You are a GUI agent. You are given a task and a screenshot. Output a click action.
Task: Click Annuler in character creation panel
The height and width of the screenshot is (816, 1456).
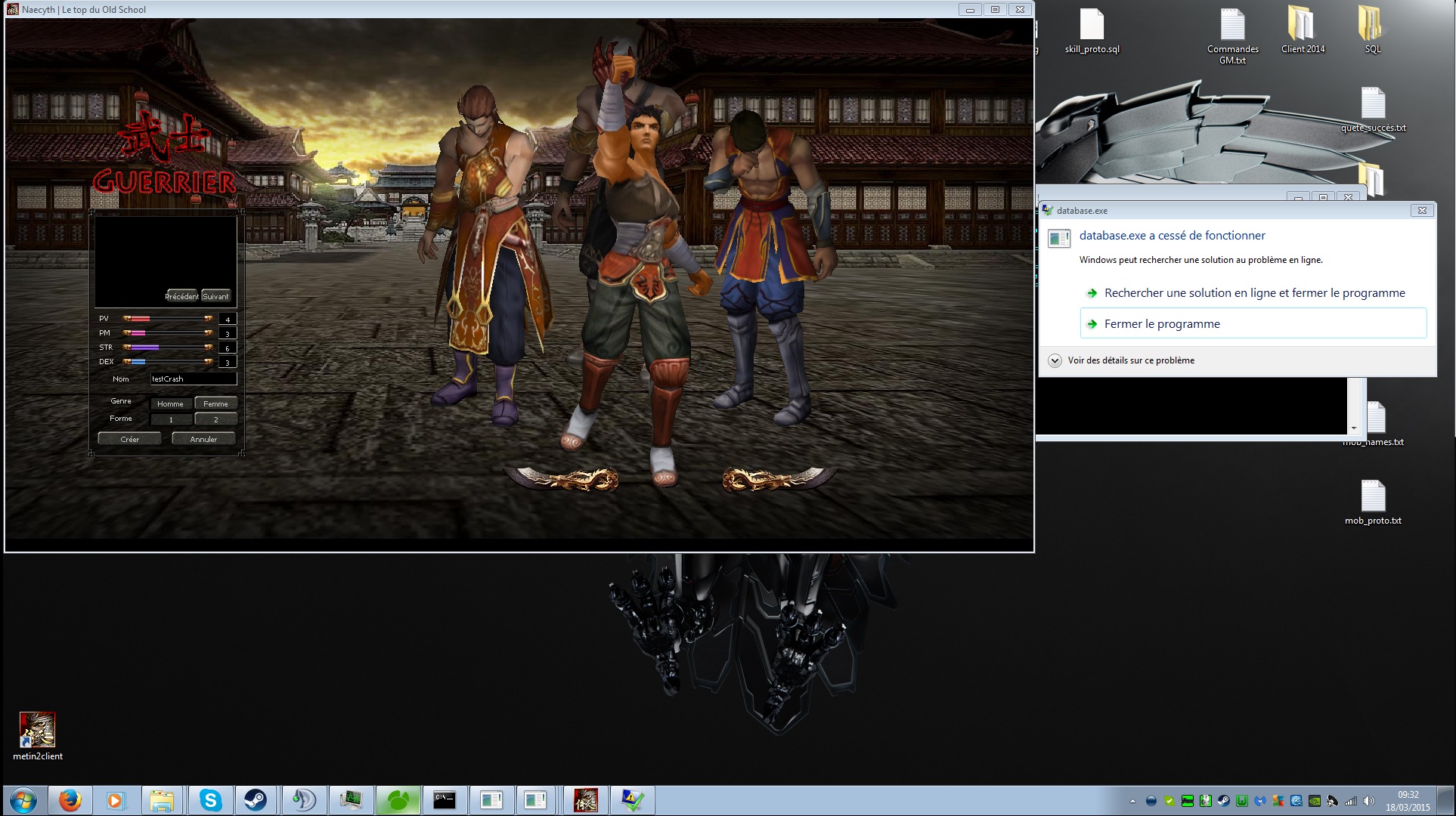tap(203, 439)
